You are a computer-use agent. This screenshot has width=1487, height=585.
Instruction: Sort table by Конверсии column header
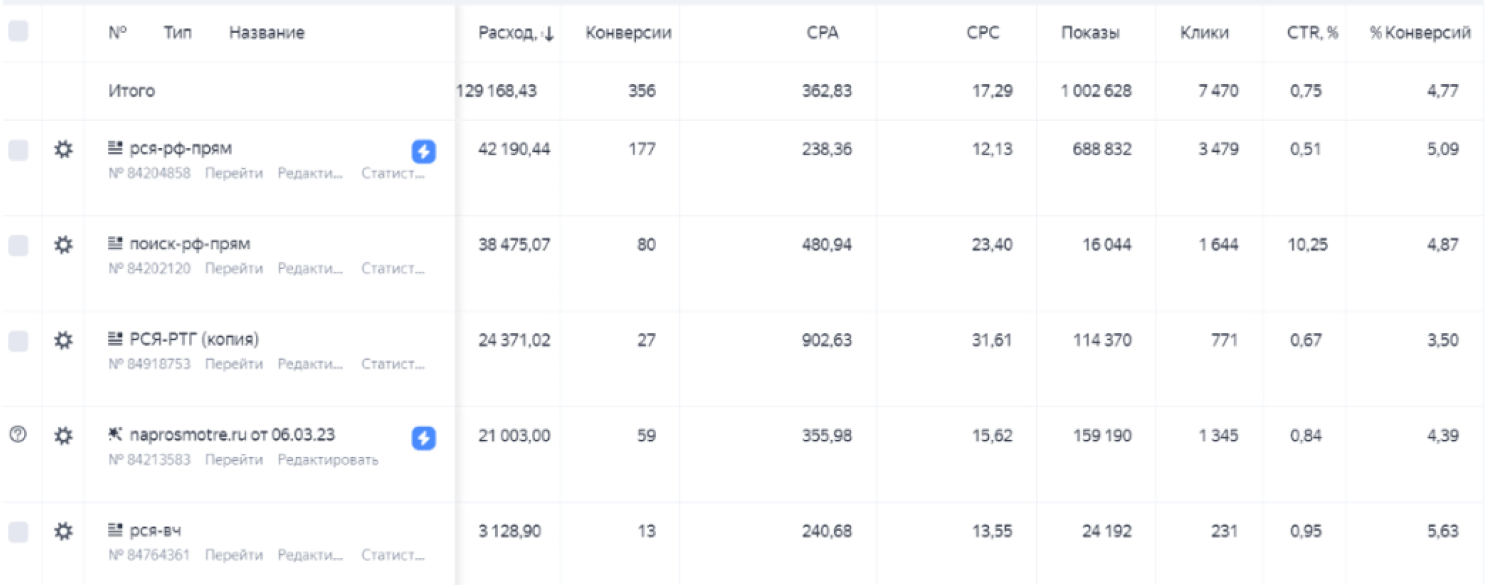click(x=628, y=33)
